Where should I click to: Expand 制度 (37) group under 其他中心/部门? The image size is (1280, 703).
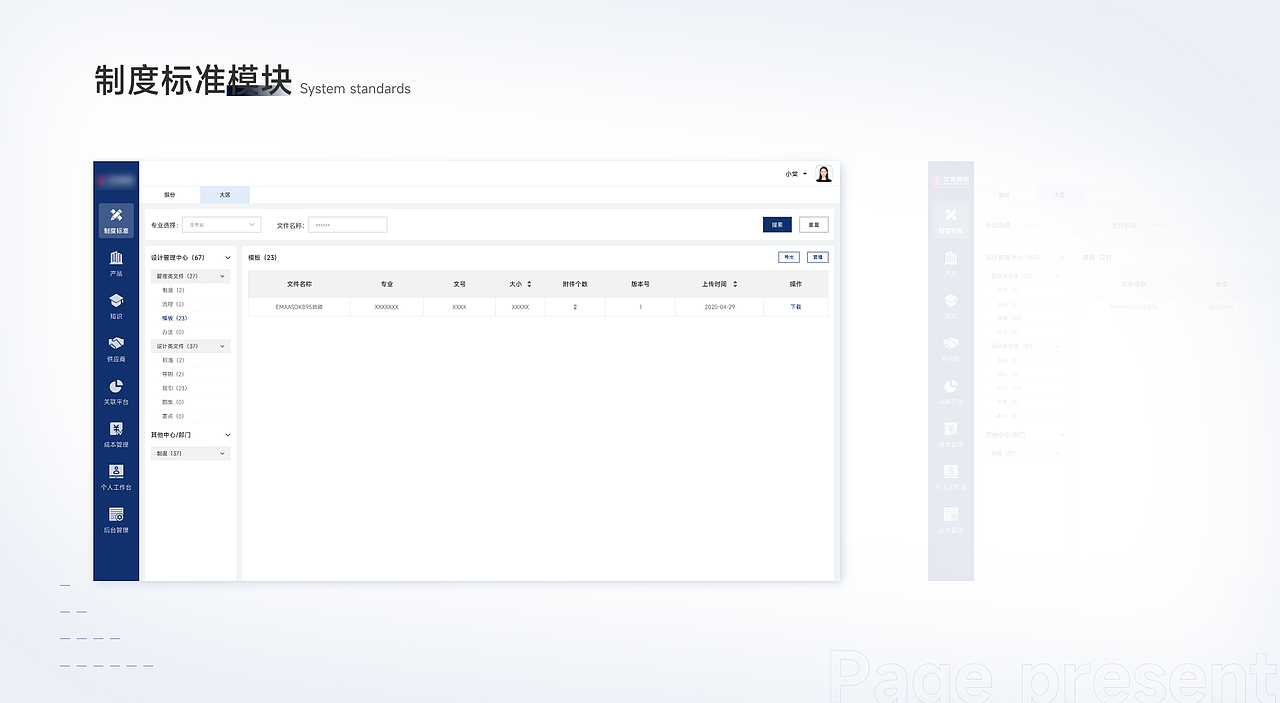[x=191, y=454]
